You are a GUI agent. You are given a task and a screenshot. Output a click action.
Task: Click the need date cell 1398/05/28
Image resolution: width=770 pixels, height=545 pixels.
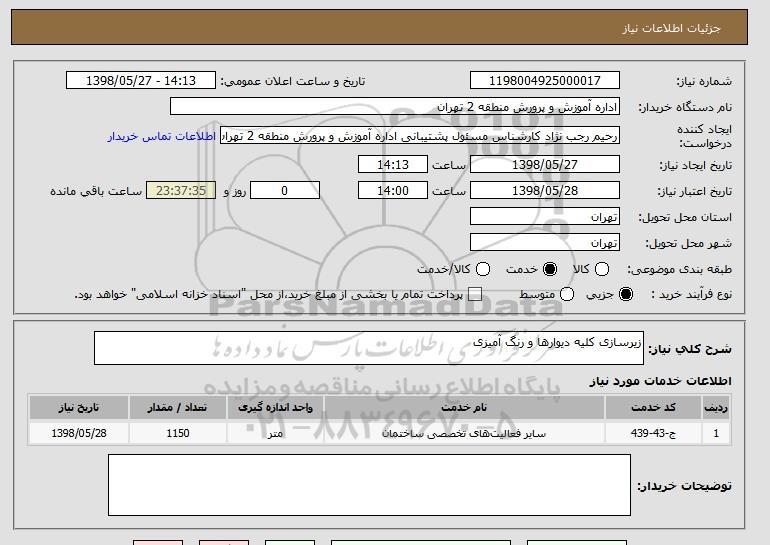[x=79, y=433]
